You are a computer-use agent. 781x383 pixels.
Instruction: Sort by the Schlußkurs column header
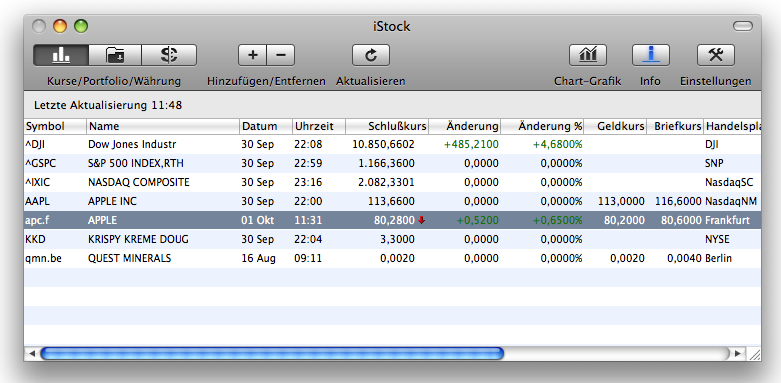[387, 127]
